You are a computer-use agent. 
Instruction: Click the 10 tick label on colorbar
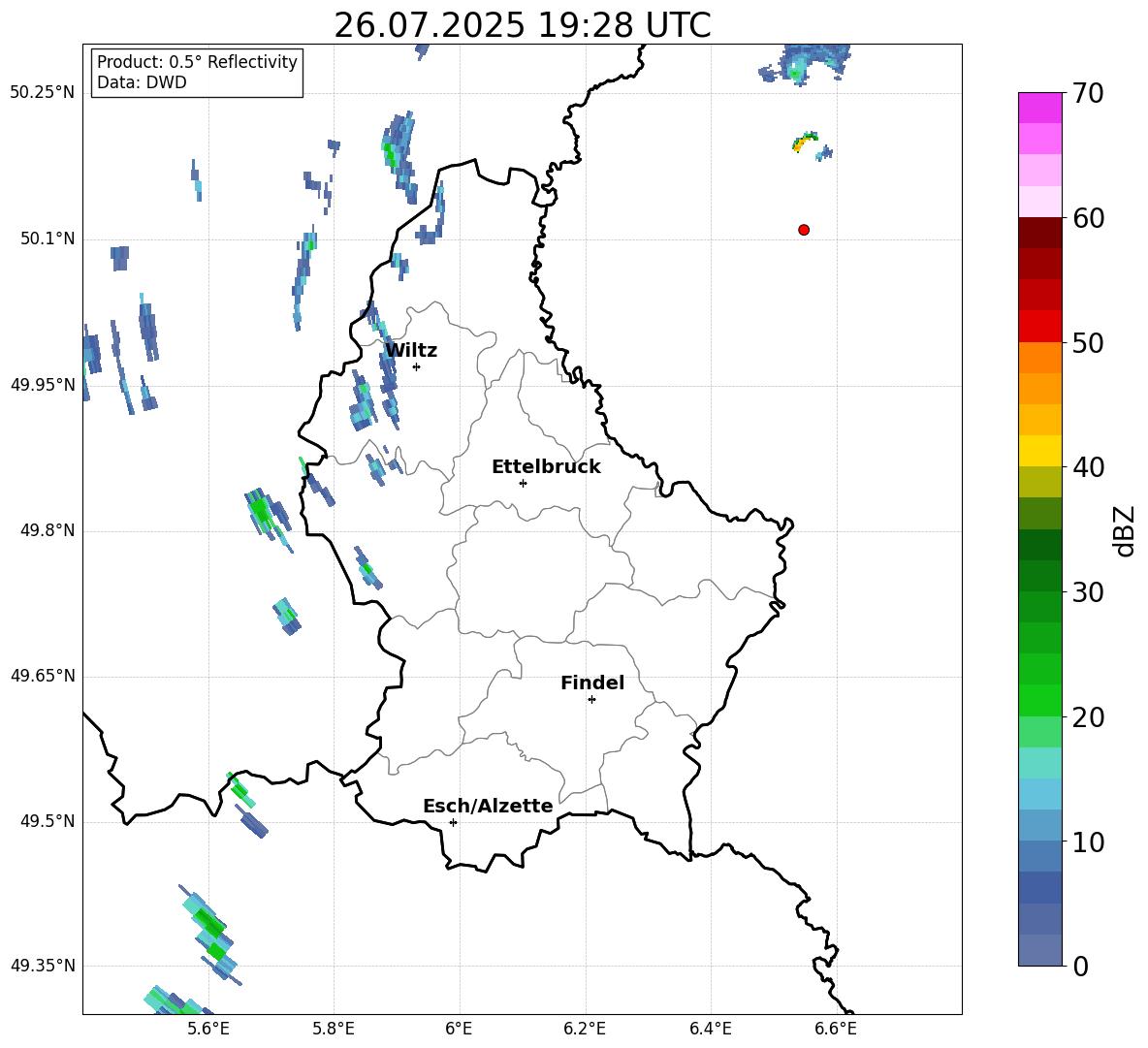(x=1088, y=842)
